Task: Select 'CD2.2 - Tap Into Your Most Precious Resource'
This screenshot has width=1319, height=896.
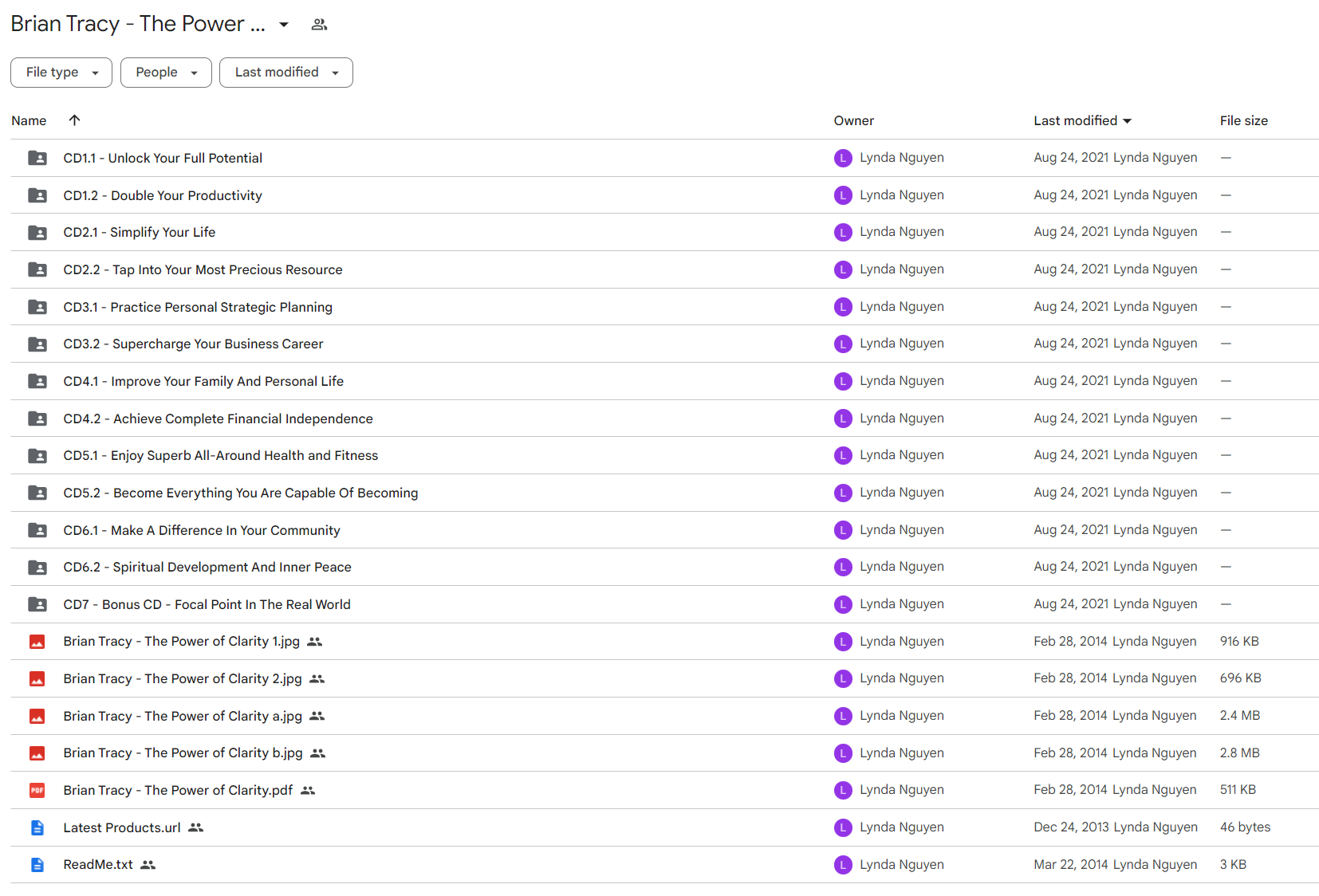Action: [x=203, y=269]
